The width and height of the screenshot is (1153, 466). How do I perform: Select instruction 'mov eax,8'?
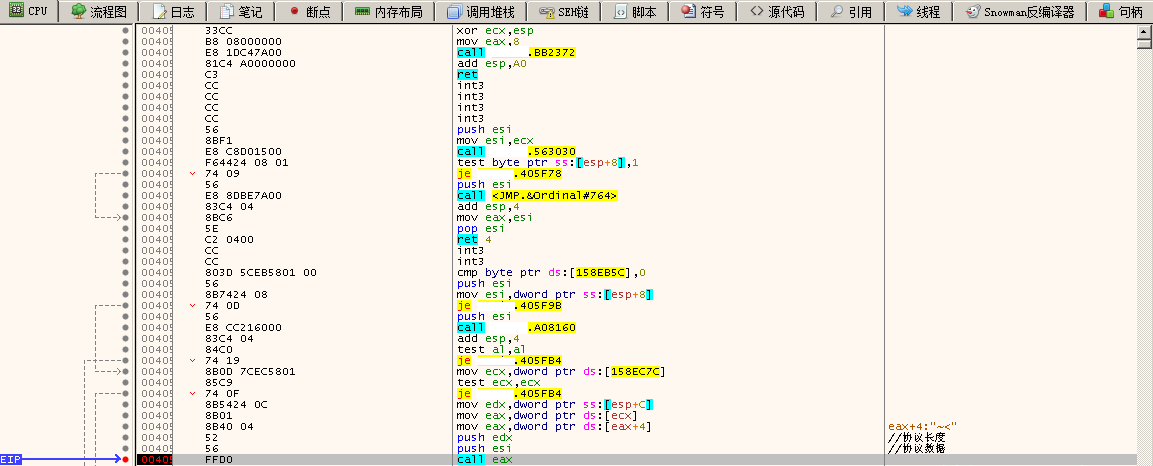pos(487,42)
